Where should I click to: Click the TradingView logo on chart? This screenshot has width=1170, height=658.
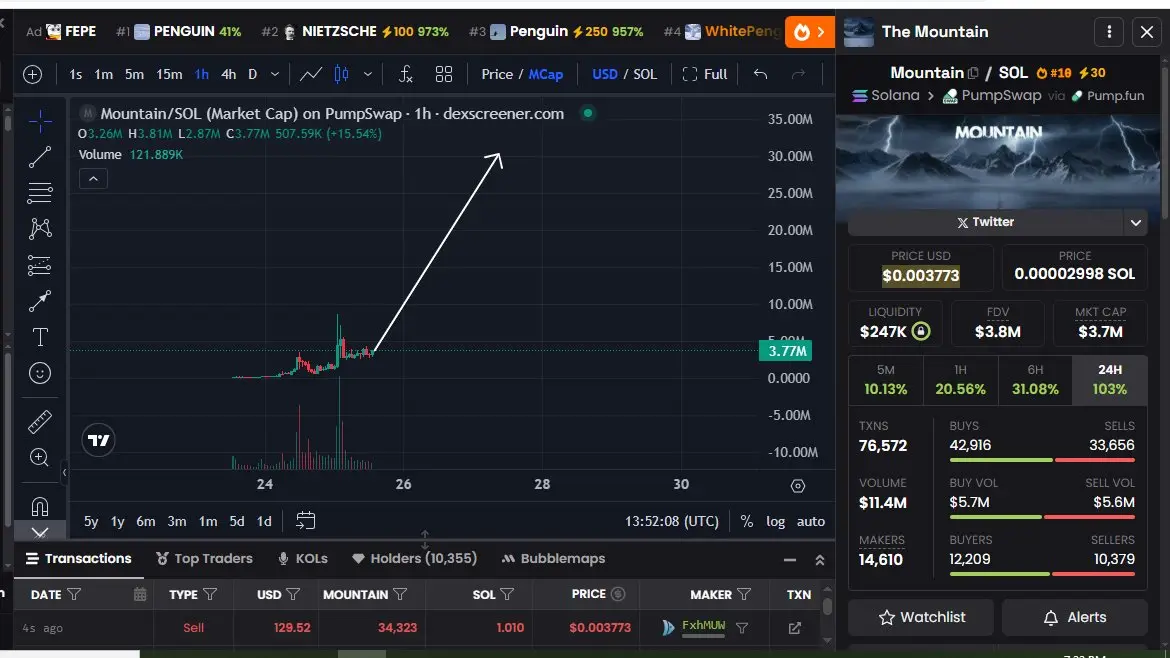[98, 440]
